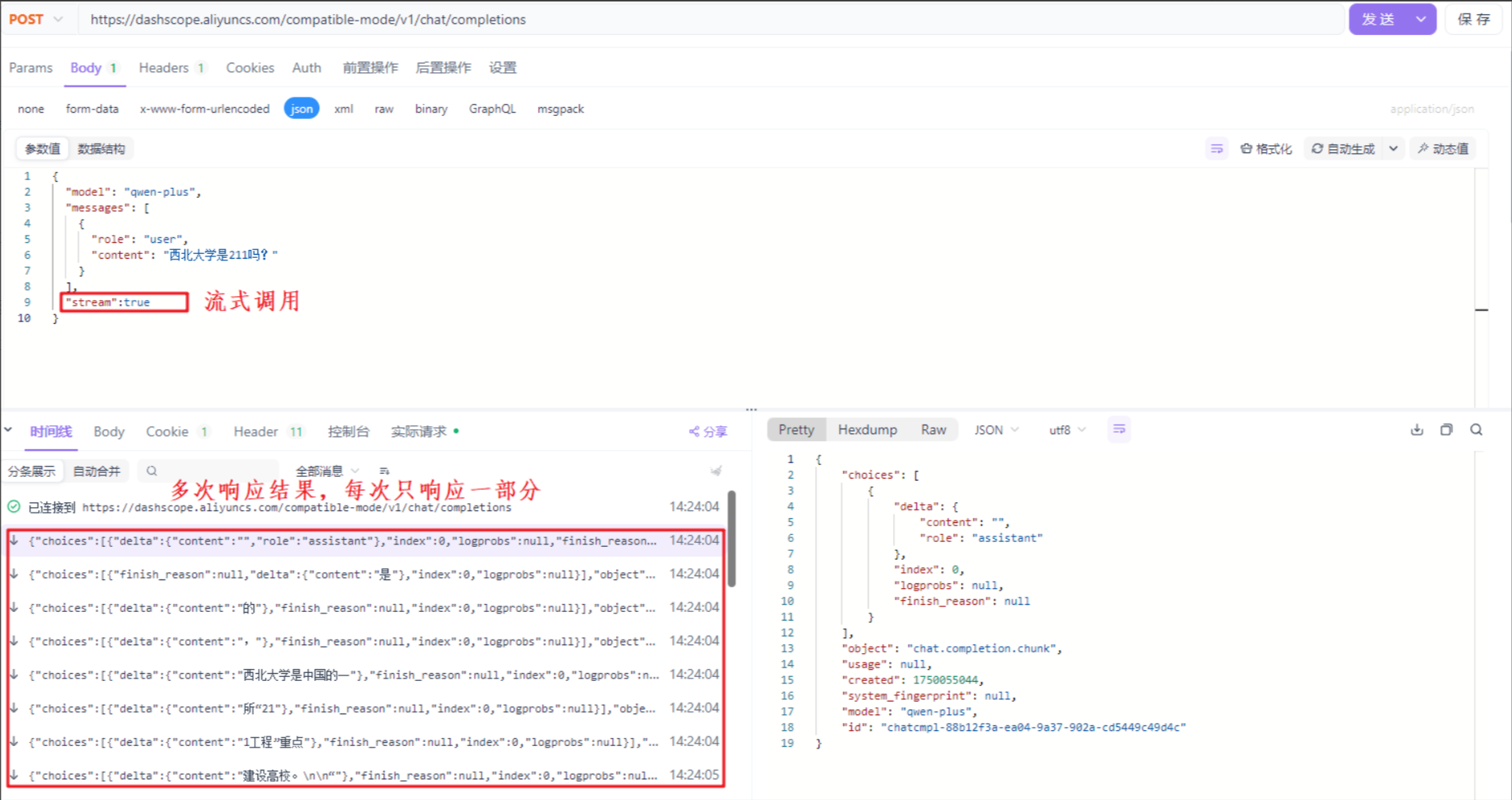Image resolution: width=1512 pixels, height=800 pixels.
Task: Expand the 自动生成 dropdown chevron
Action: [1393, 148]
